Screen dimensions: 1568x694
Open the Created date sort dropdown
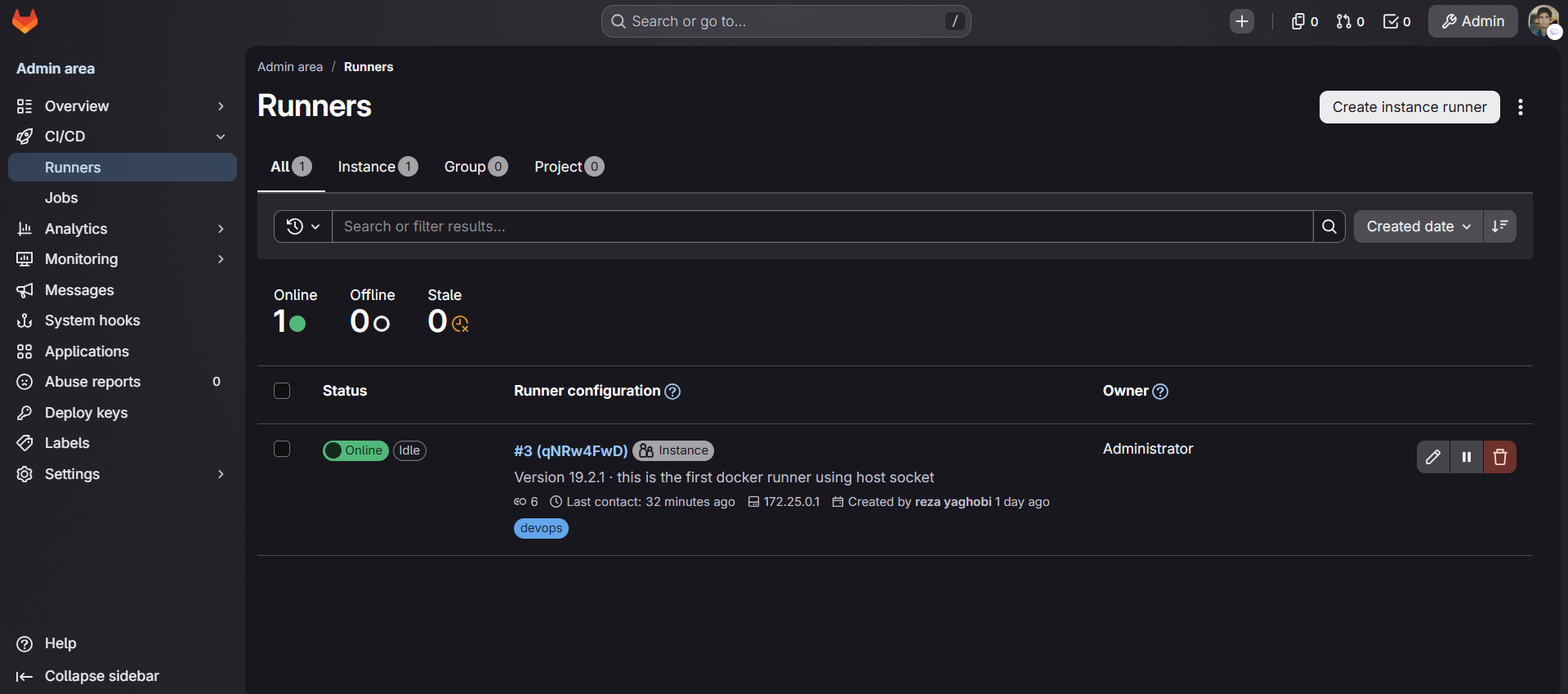point(1418,226)
